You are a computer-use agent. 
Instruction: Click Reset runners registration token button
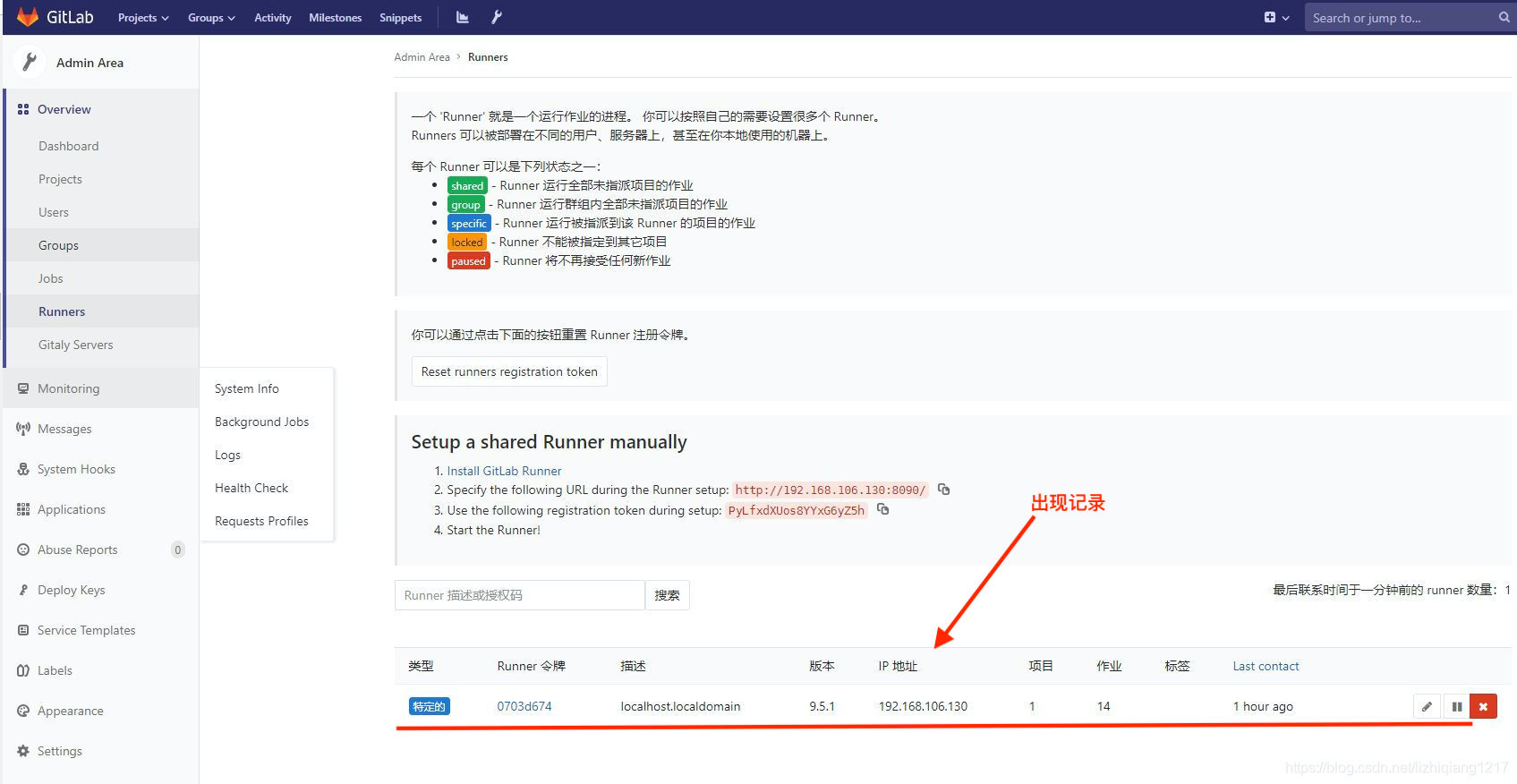tap(509, 371)
